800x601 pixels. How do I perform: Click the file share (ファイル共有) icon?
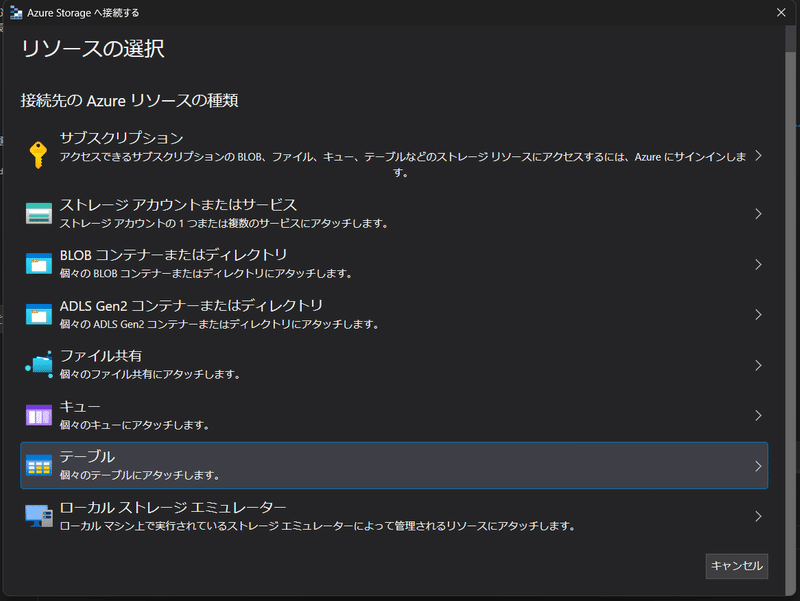tap(39, 364)
